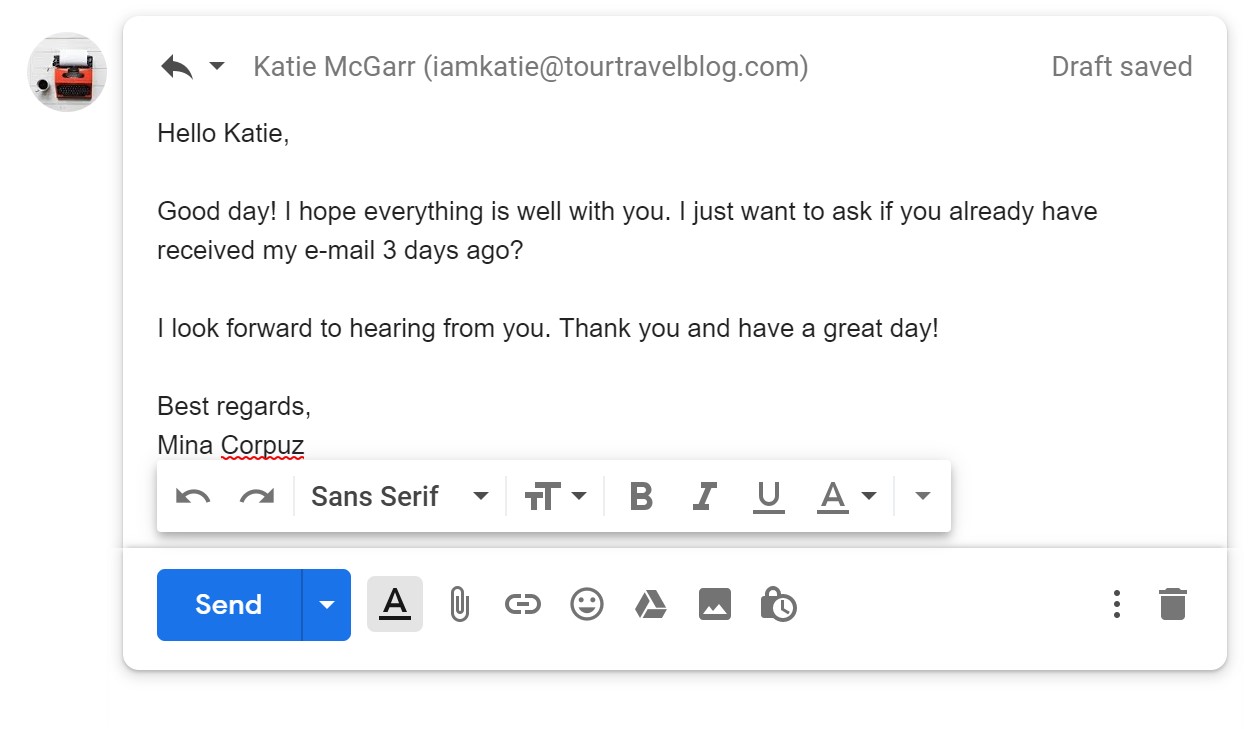Insert an emoji
The image size is (1254, 729).
click(x=587, y=604)
